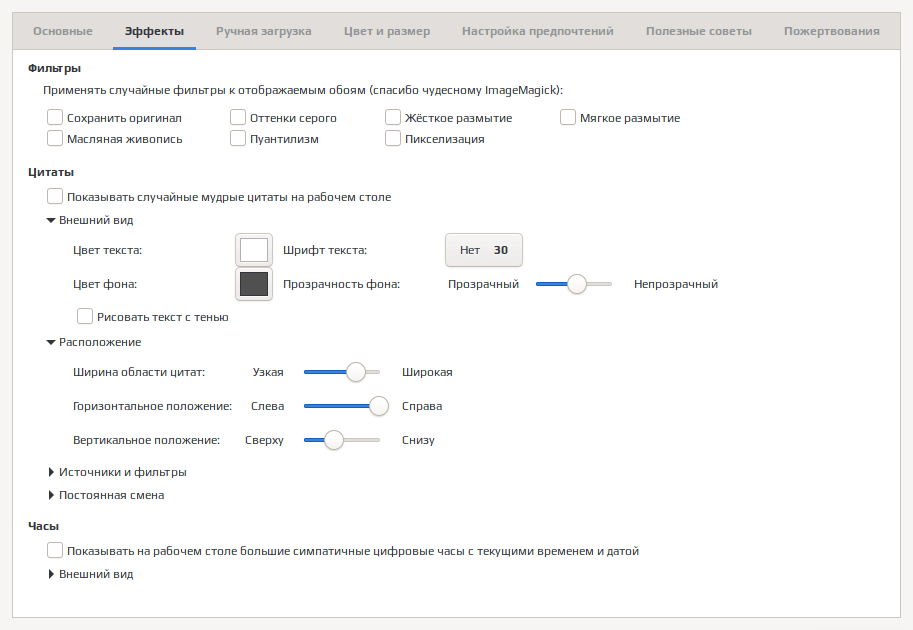Image resolution: width=913 pixels, height=630 pixels.
Task: Go to the Цвет и размер tab
Action: pyautogui.click(x=387, y=31)
